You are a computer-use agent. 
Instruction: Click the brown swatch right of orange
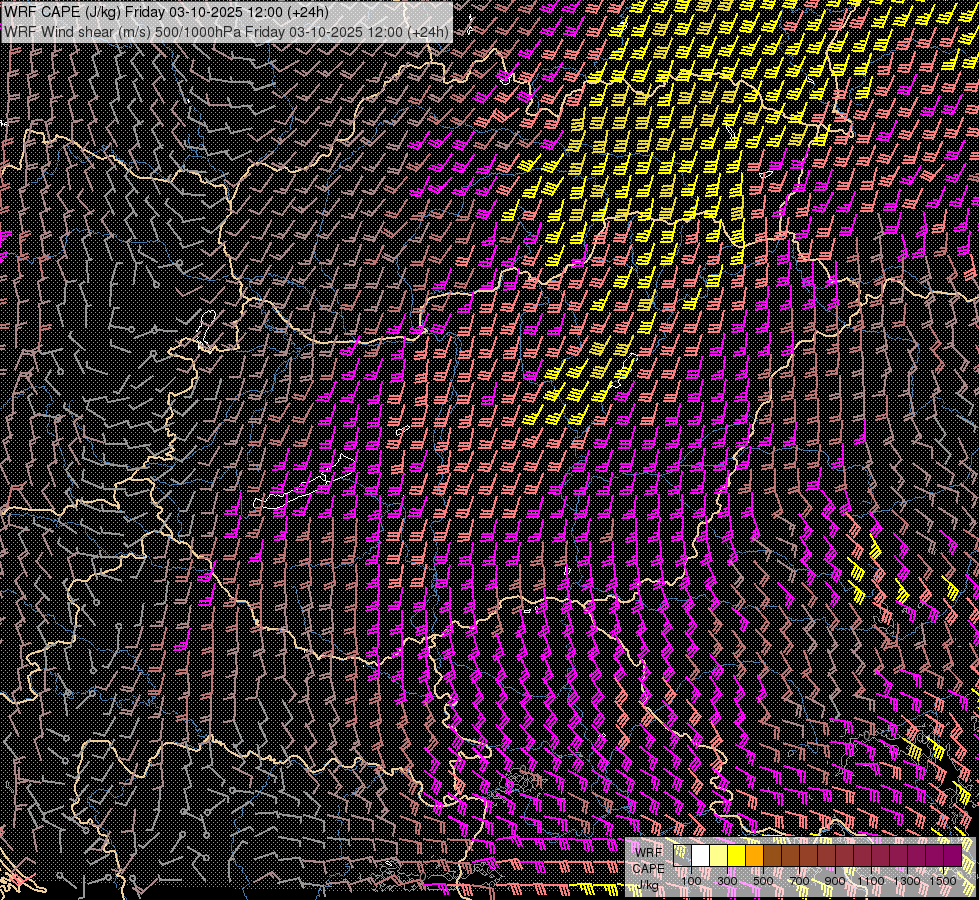(x=773, y=856)
